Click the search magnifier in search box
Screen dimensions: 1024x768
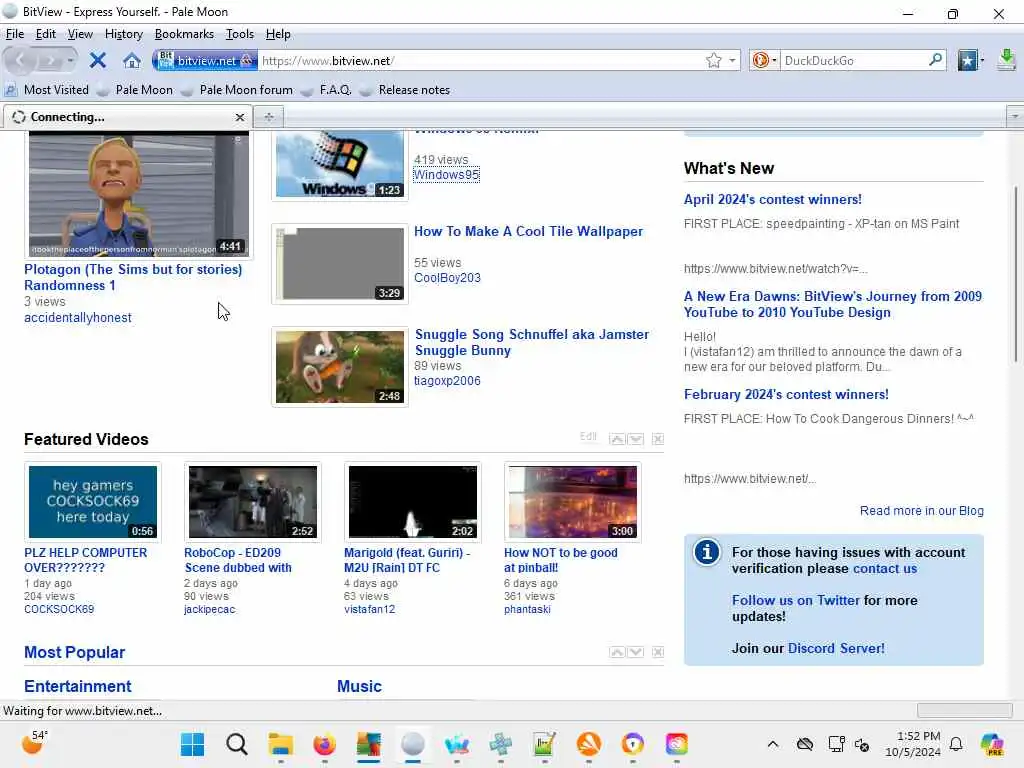(935, 60)
